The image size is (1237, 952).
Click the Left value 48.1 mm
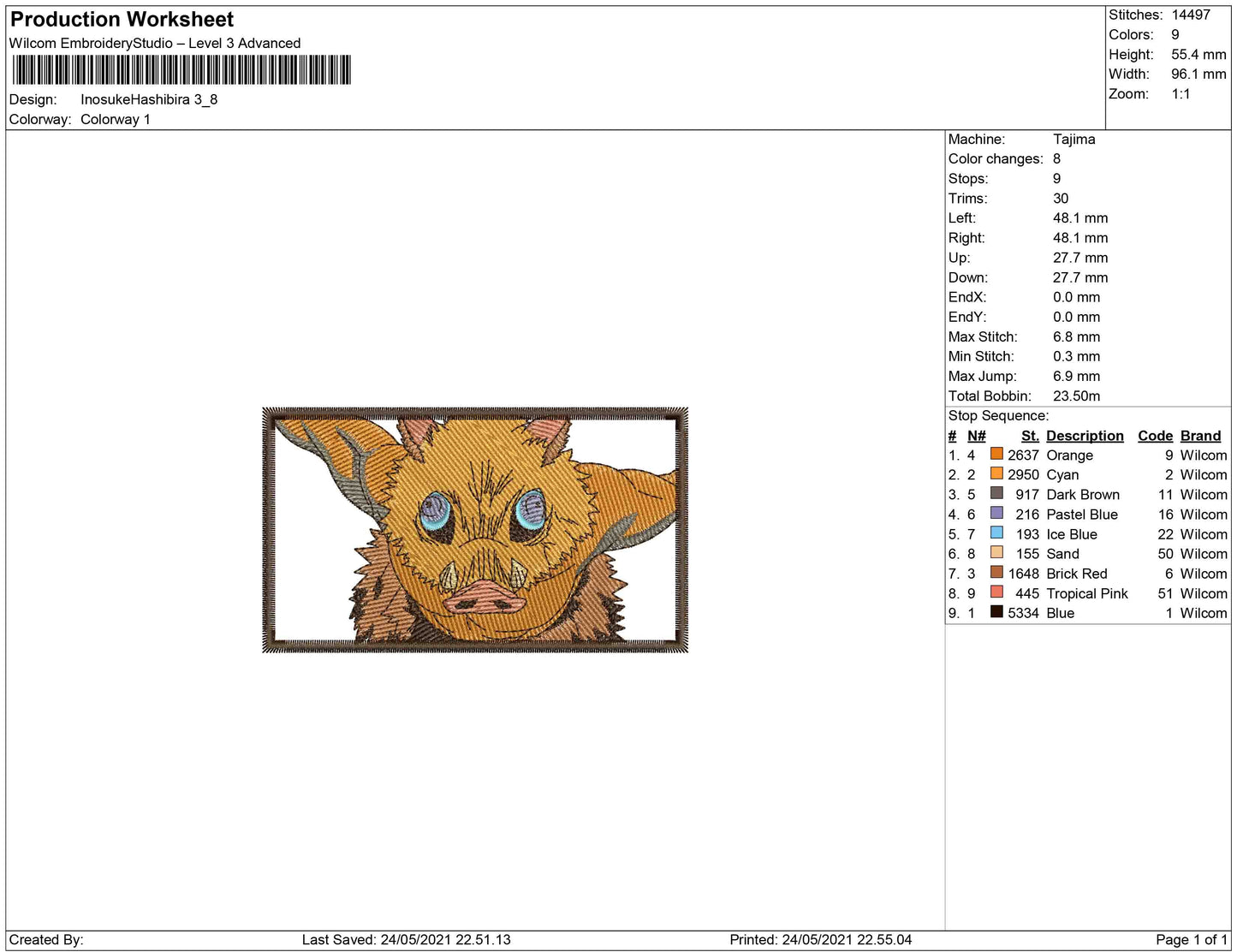(x=1080, y=217)
